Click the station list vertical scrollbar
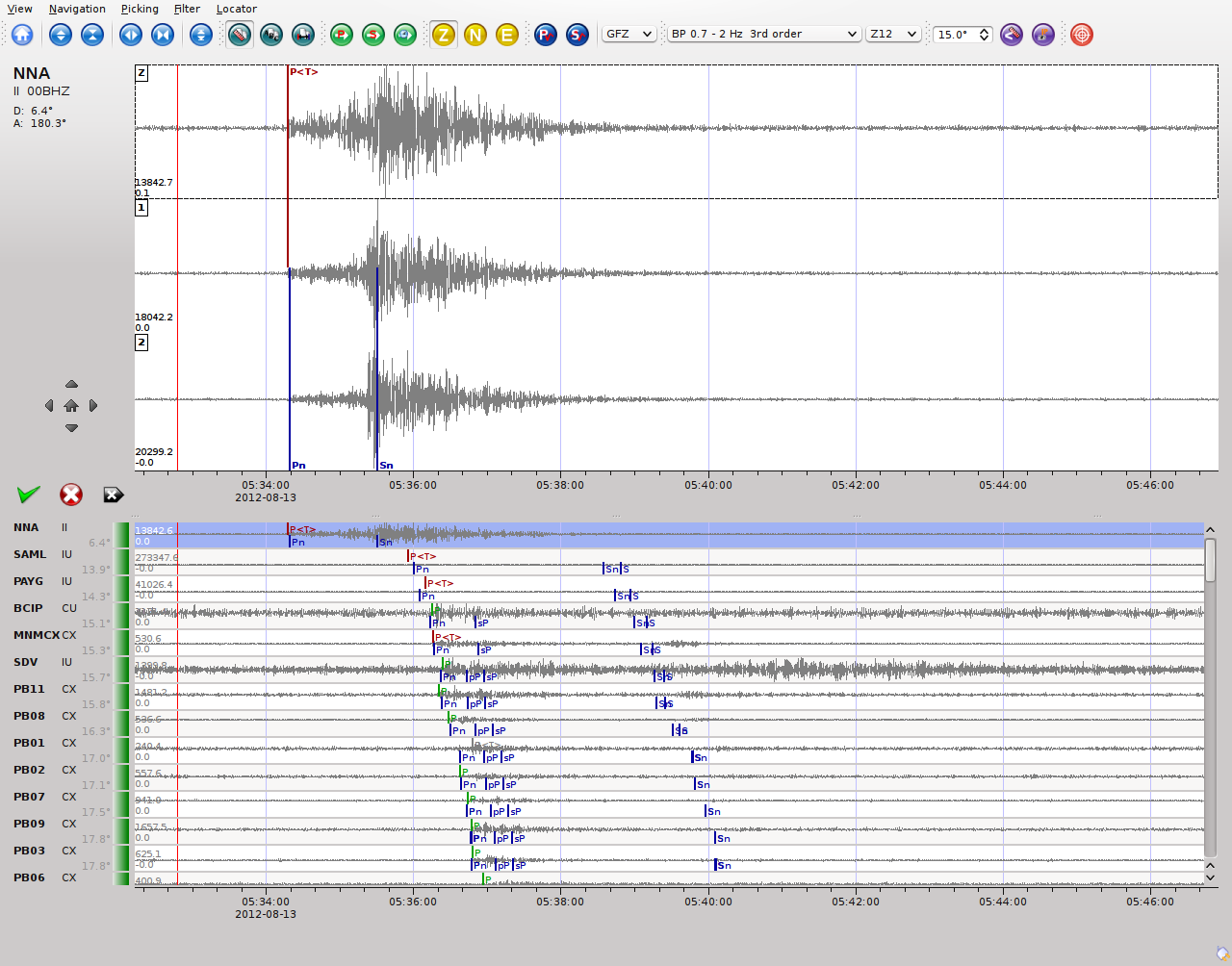 (x=1210, y=560)
